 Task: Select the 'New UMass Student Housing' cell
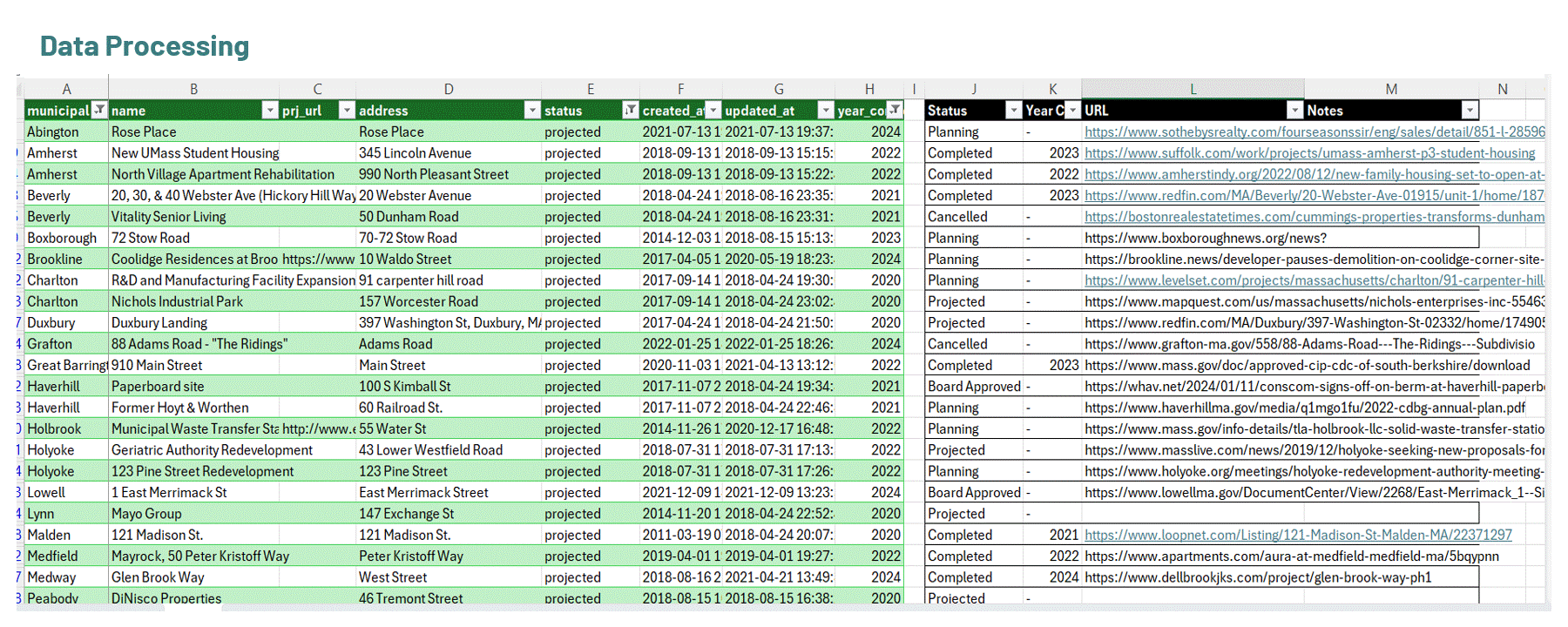[194, 153]
